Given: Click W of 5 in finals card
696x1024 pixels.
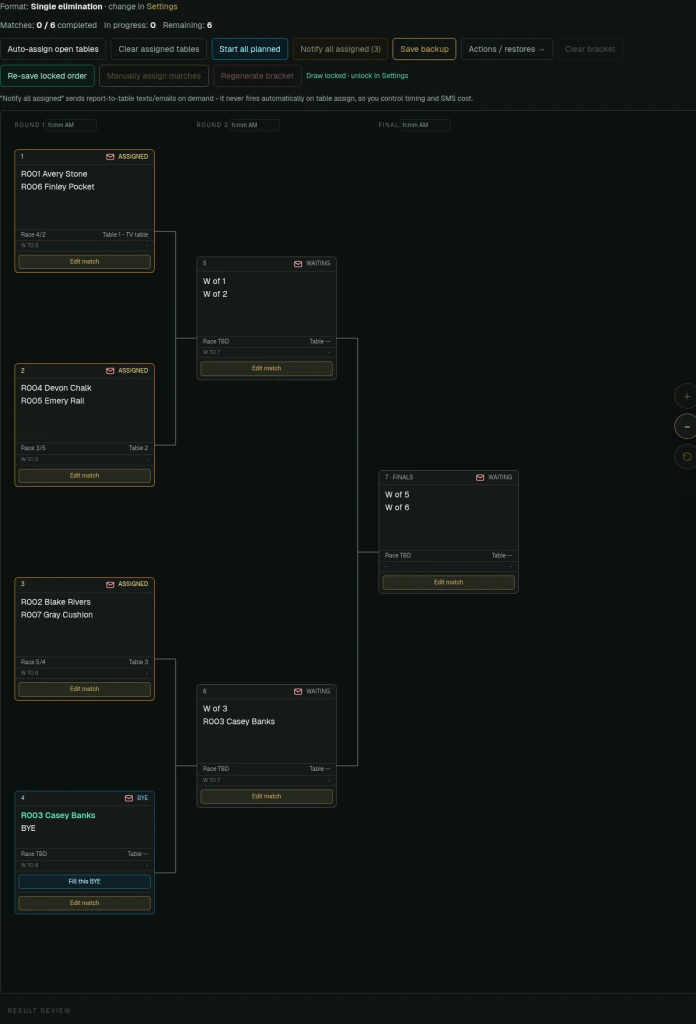Looking at the screenshot, I should click(397, 495).
